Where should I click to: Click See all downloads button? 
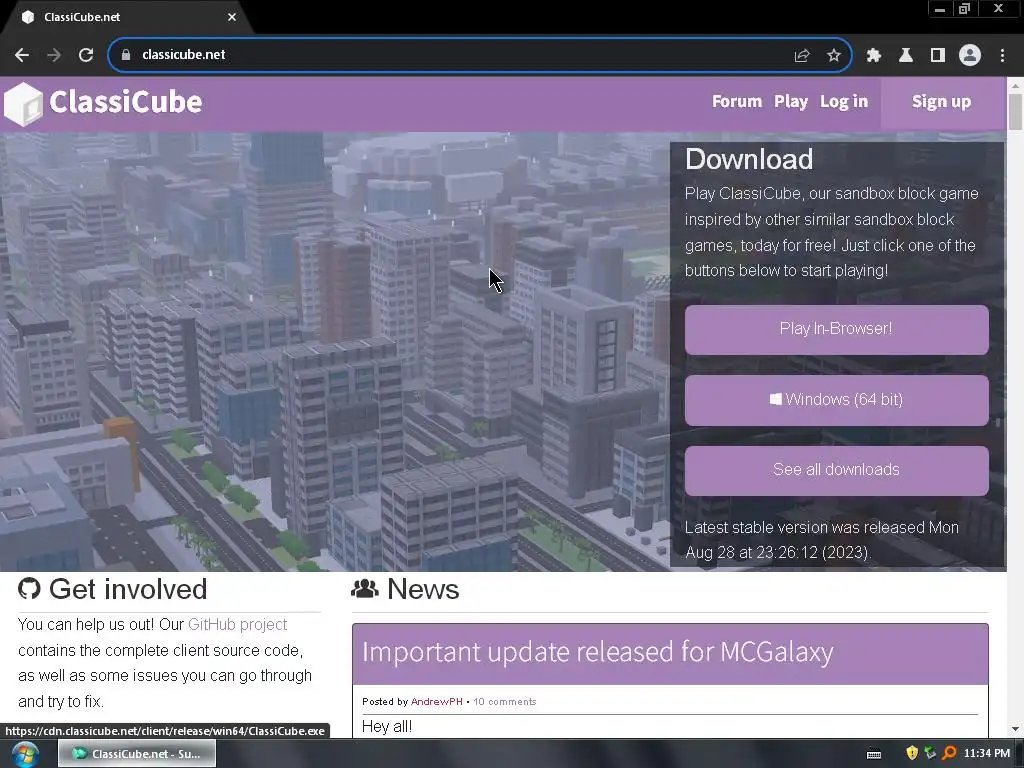pos(837,471)
